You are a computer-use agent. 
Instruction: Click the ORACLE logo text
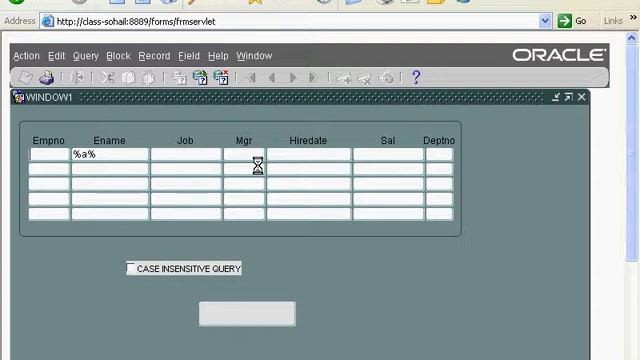click(x=559, y=55)
